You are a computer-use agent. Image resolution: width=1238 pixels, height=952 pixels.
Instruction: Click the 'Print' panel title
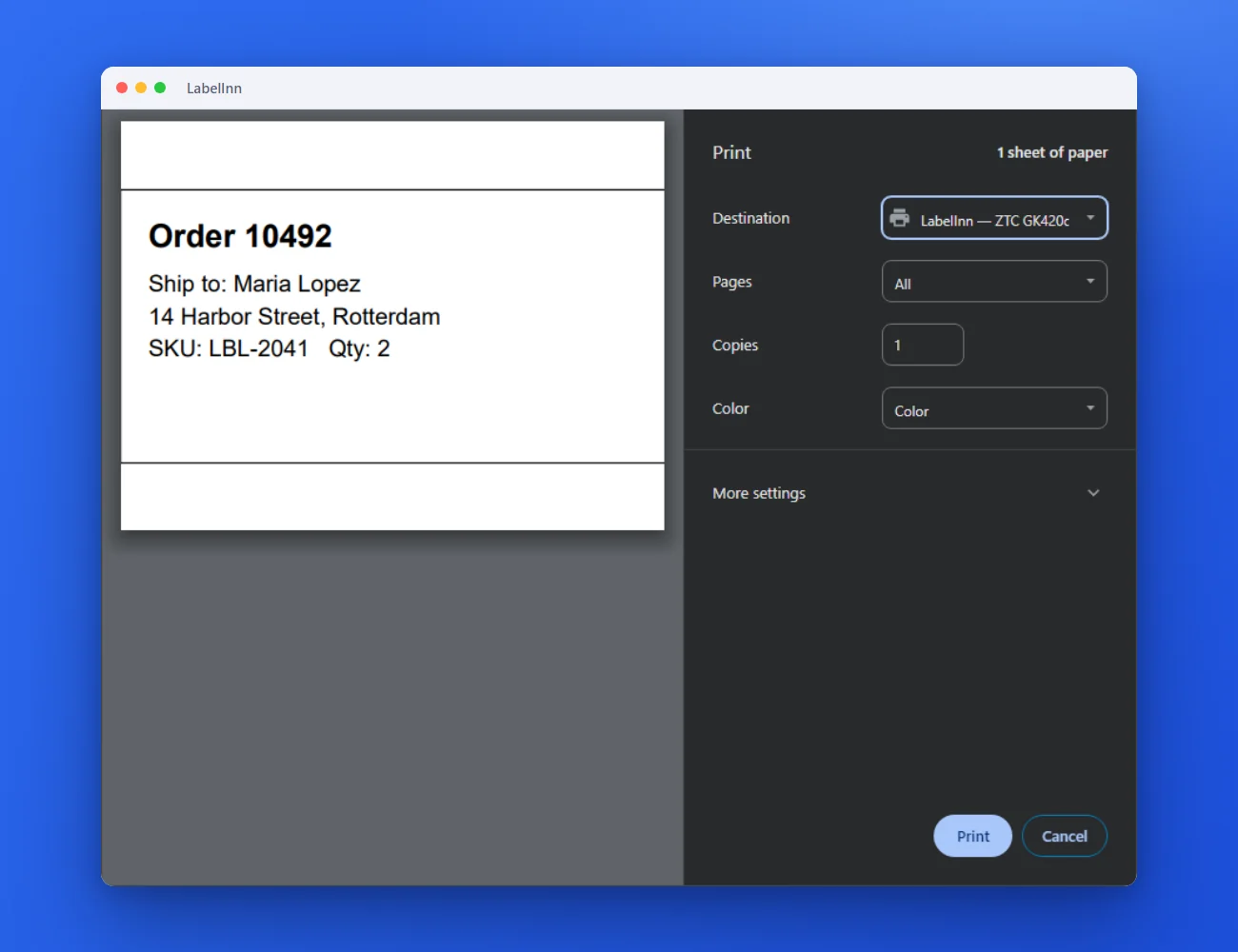click(x=731, y=152)
